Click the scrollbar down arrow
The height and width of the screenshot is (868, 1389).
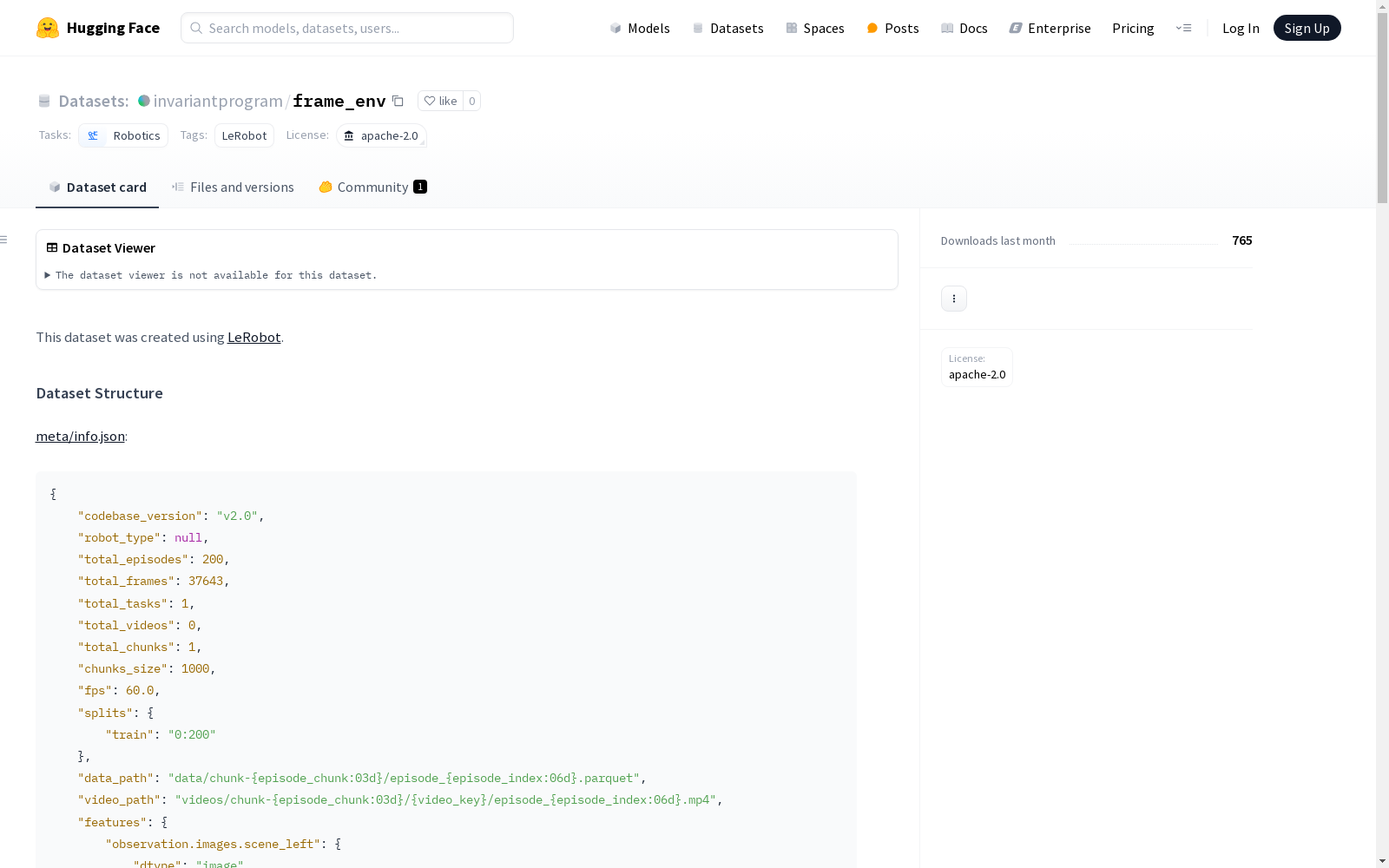pyautogui.click(x=1382, y=861)
